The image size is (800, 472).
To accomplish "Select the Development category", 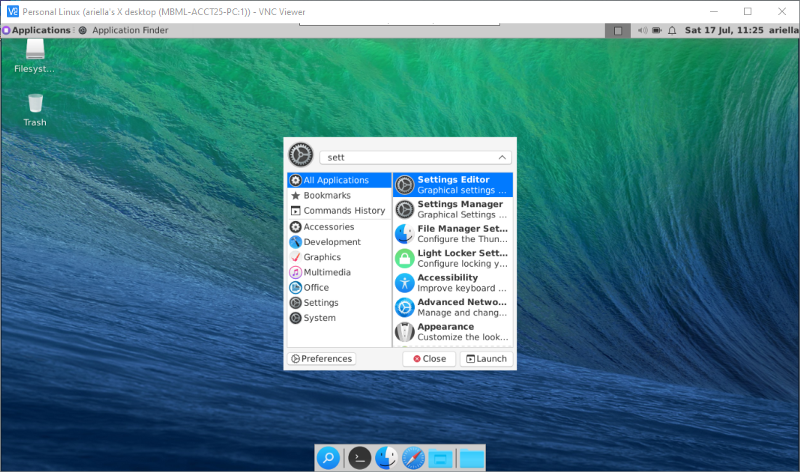I will pos(339,242).
